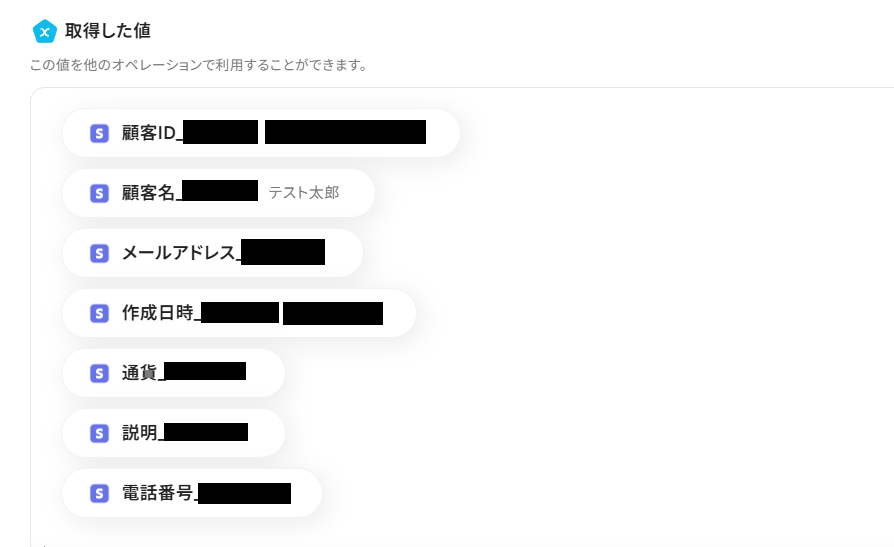
Task: Click the blue pentagon icon beside 取得した値
Action: click(44, 31)
